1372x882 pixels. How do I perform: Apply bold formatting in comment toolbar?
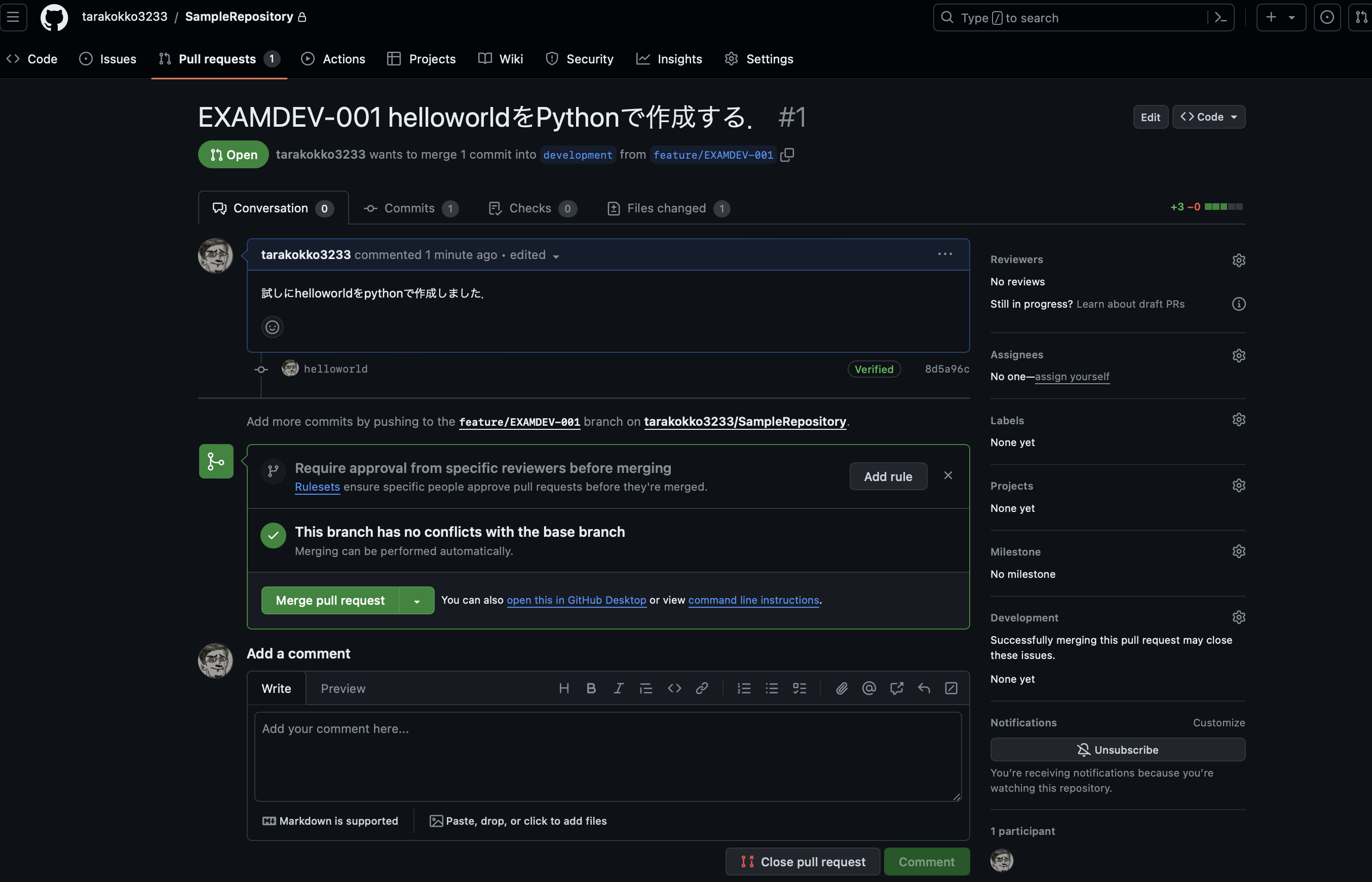(591, 688)
